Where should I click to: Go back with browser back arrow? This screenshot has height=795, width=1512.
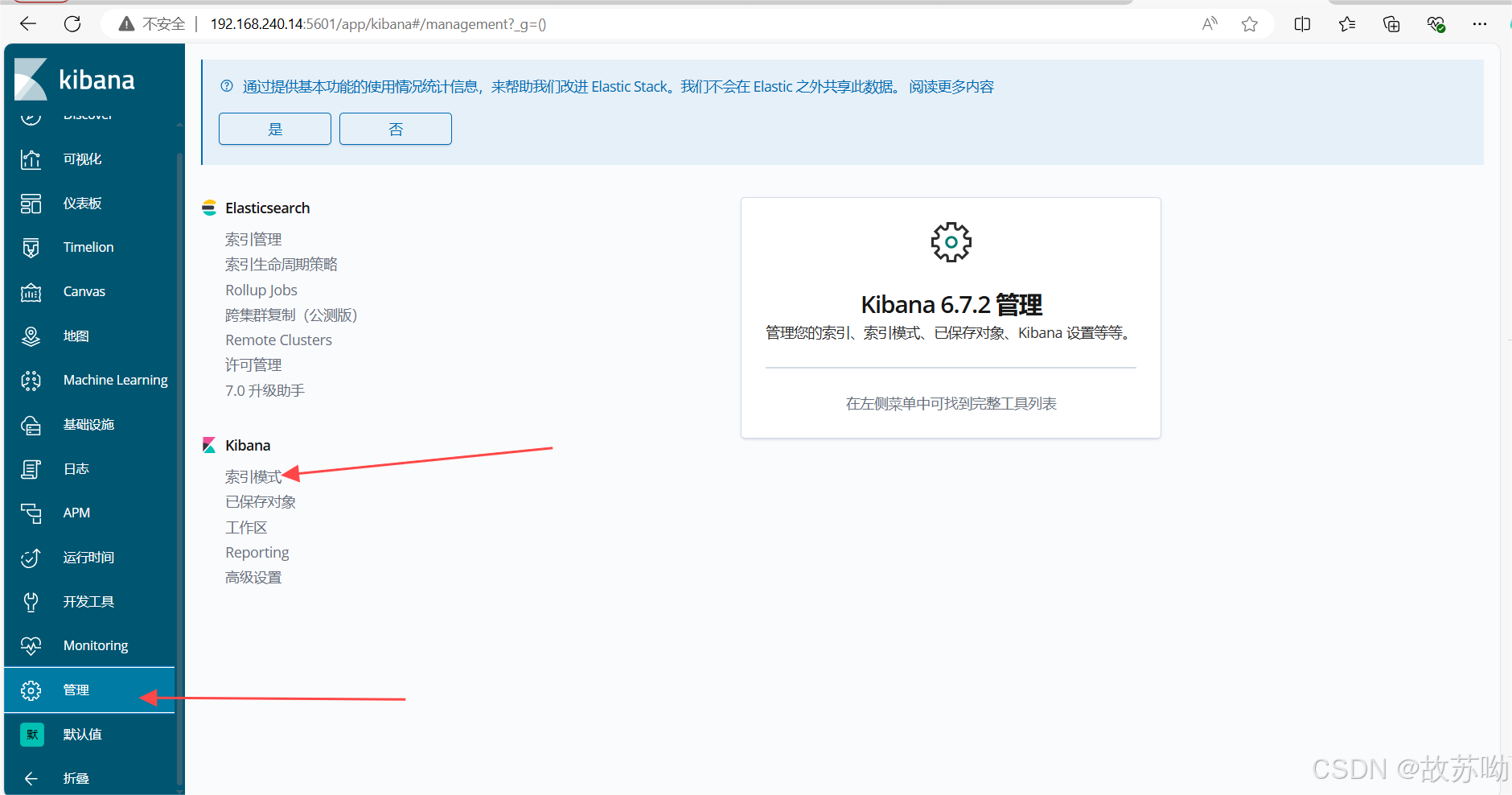click(28, 24)
